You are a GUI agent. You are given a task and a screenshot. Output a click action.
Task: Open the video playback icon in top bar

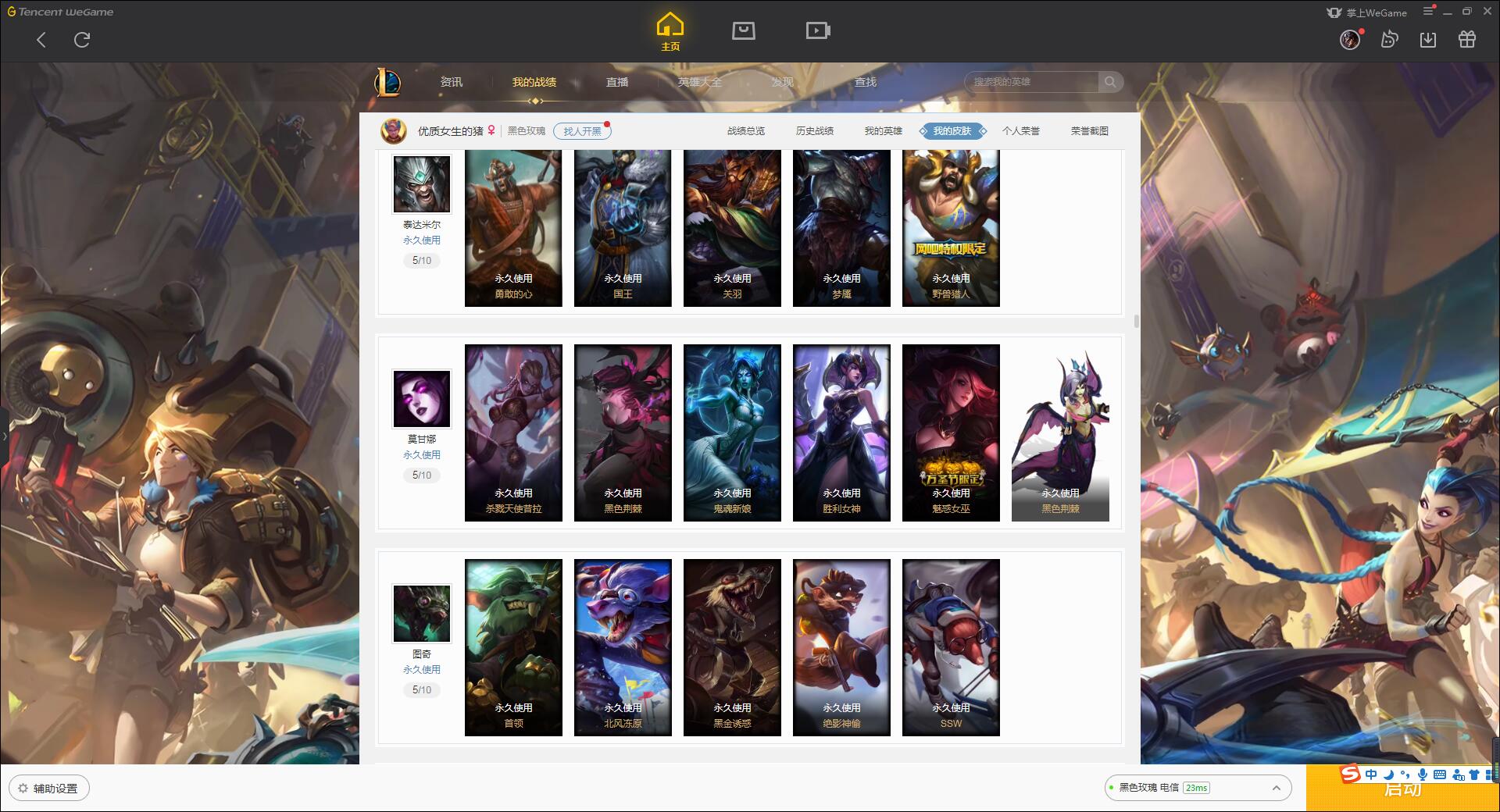point(818,30)
